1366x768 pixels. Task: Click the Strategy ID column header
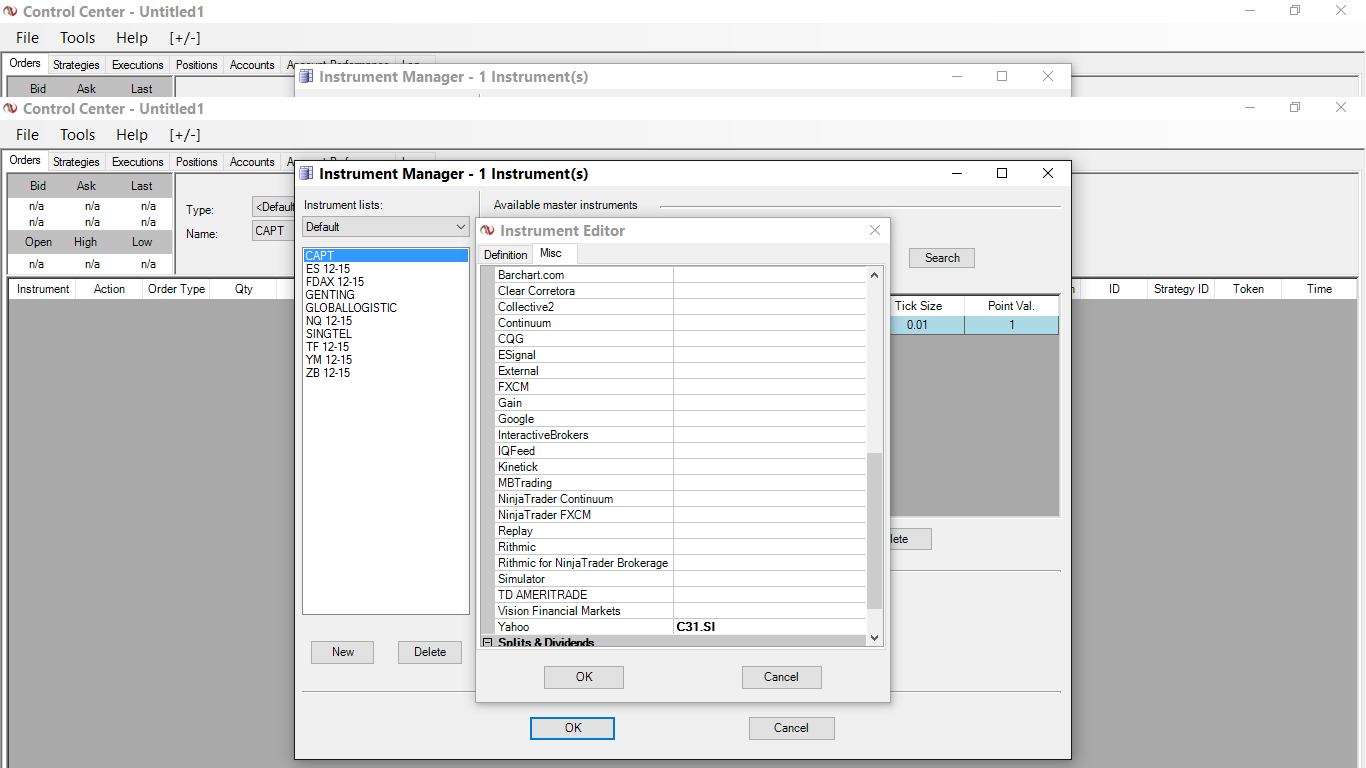click(1181, 289)
